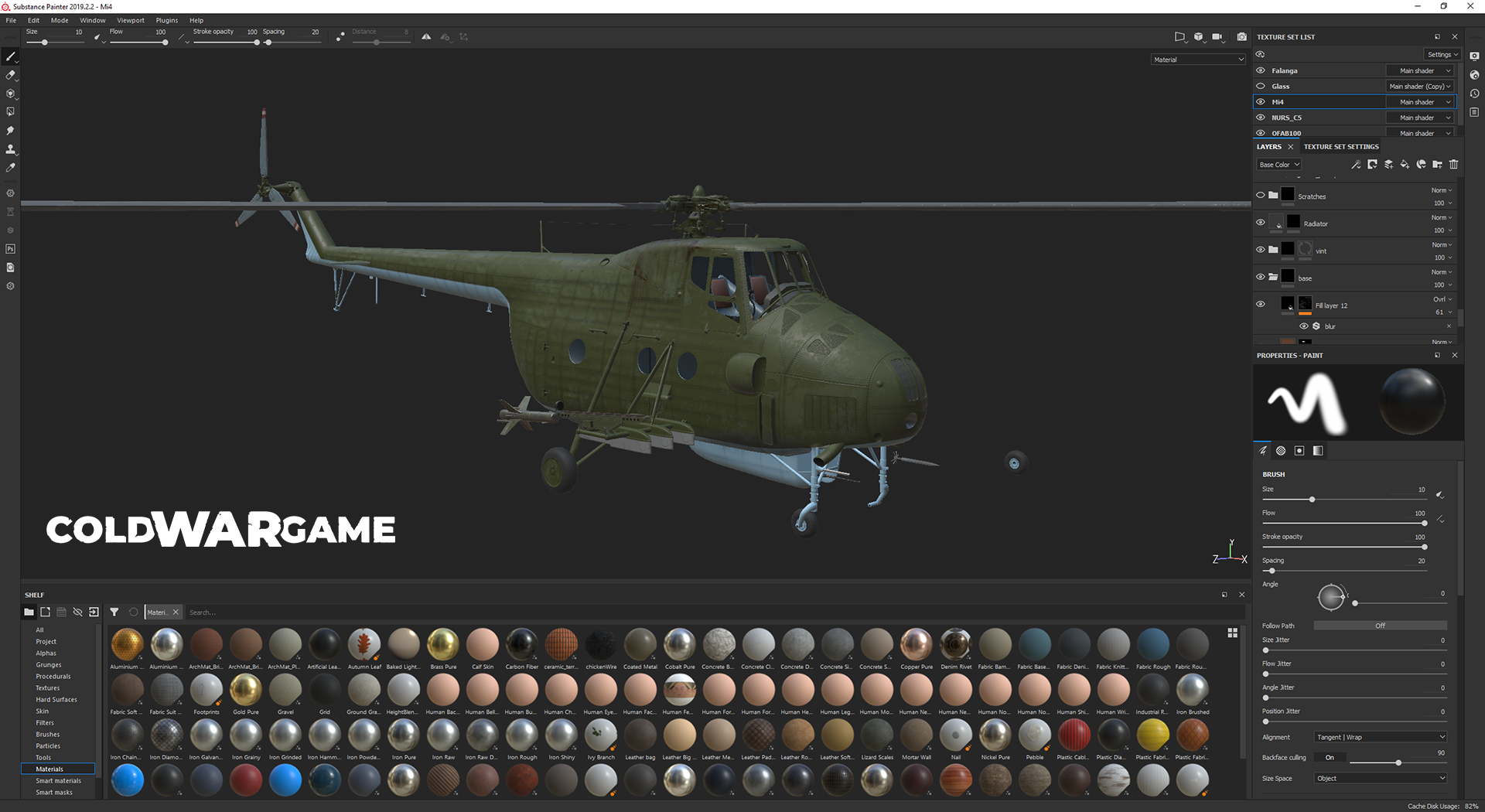
Task: Open the Settings button in Texture Set List
Action: click(1442, 55)
